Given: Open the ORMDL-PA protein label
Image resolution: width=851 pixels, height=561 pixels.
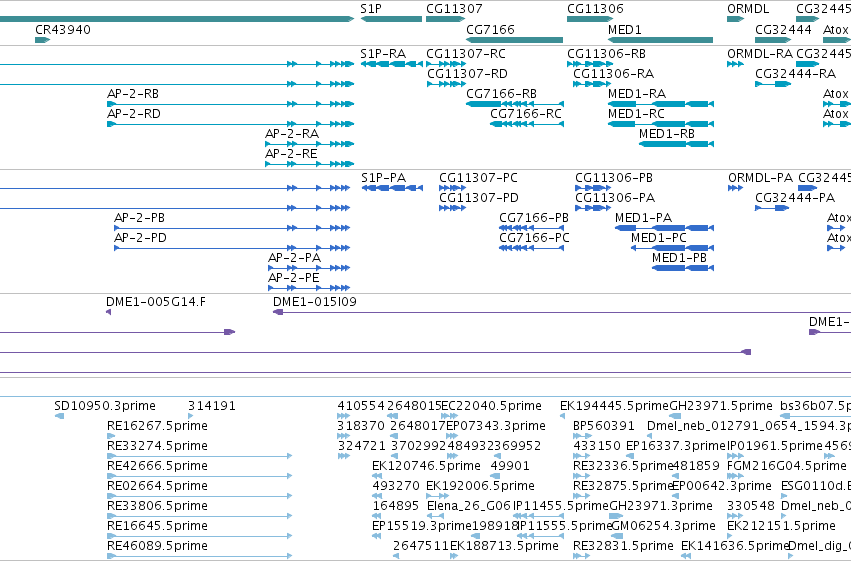Looking at the screenshot, I should coord(760,178).
